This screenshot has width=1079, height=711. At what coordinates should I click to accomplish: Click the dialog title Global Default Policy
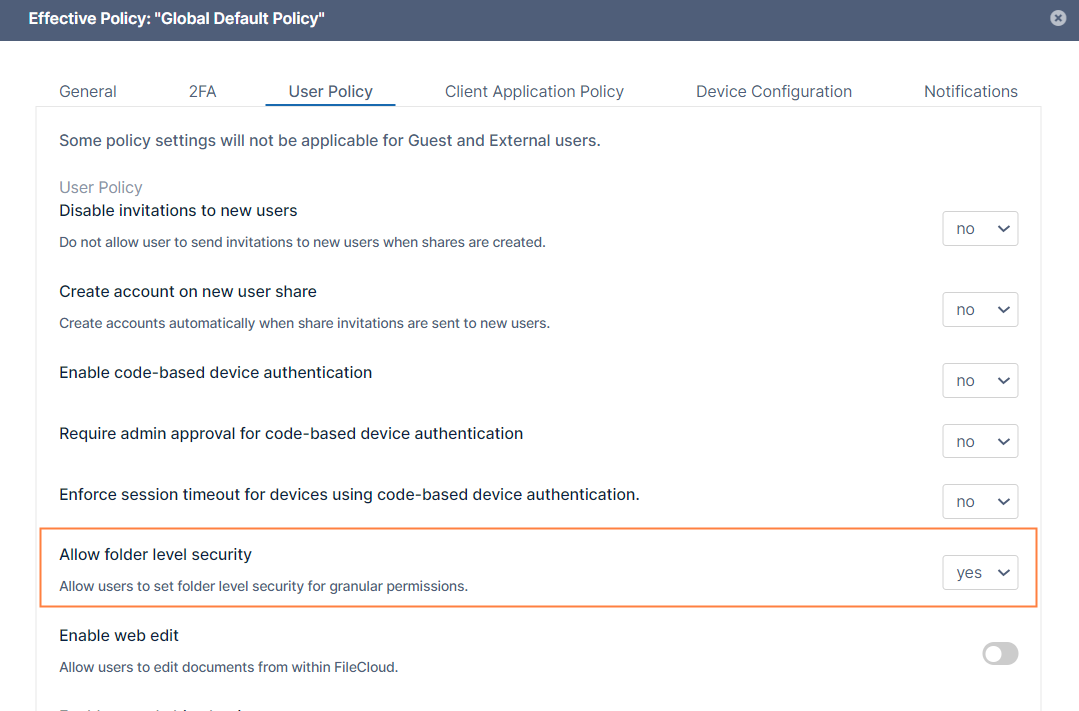click(176, 18)
